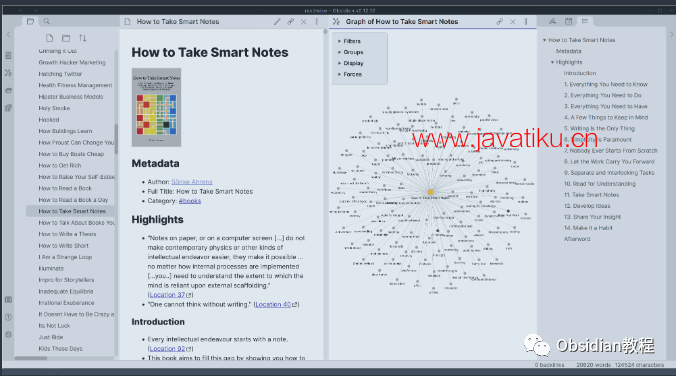Viewport: 676px width, 376px height.
Task: Open 'How to Write Short' note in list
Action: pyautogui.click(x=63, y=246)
